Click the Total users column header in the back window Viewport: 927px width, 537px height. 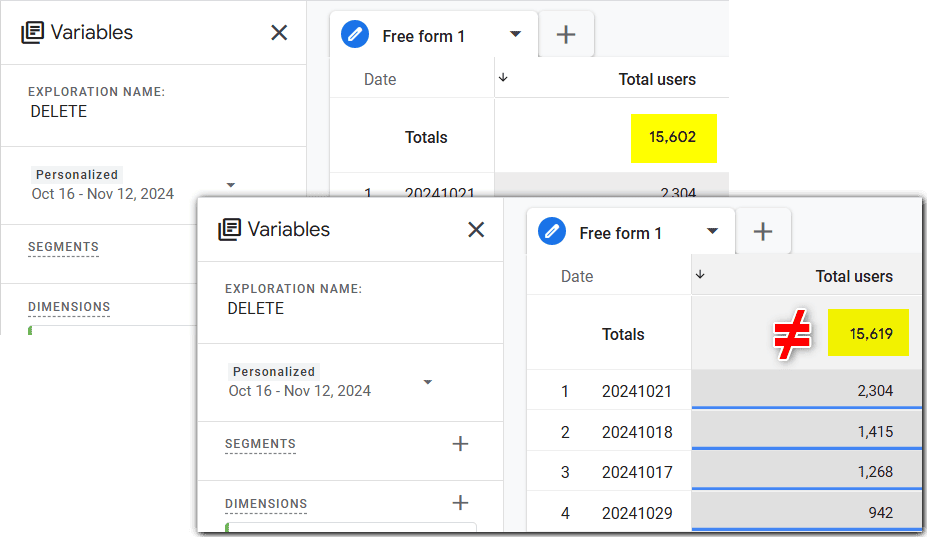657,79
